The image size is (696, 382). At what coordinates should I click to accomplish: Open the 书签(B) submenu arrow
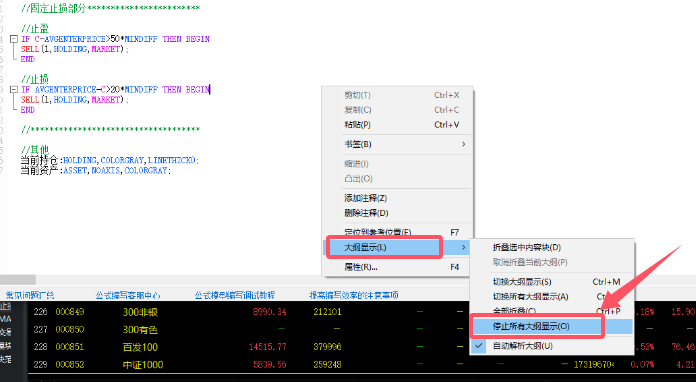click(x=463, y=144)
